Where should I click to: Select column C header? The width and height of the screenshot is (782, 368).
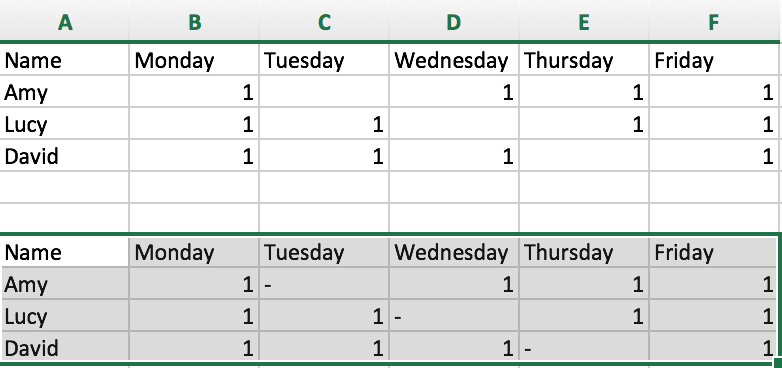coord(324,21)
